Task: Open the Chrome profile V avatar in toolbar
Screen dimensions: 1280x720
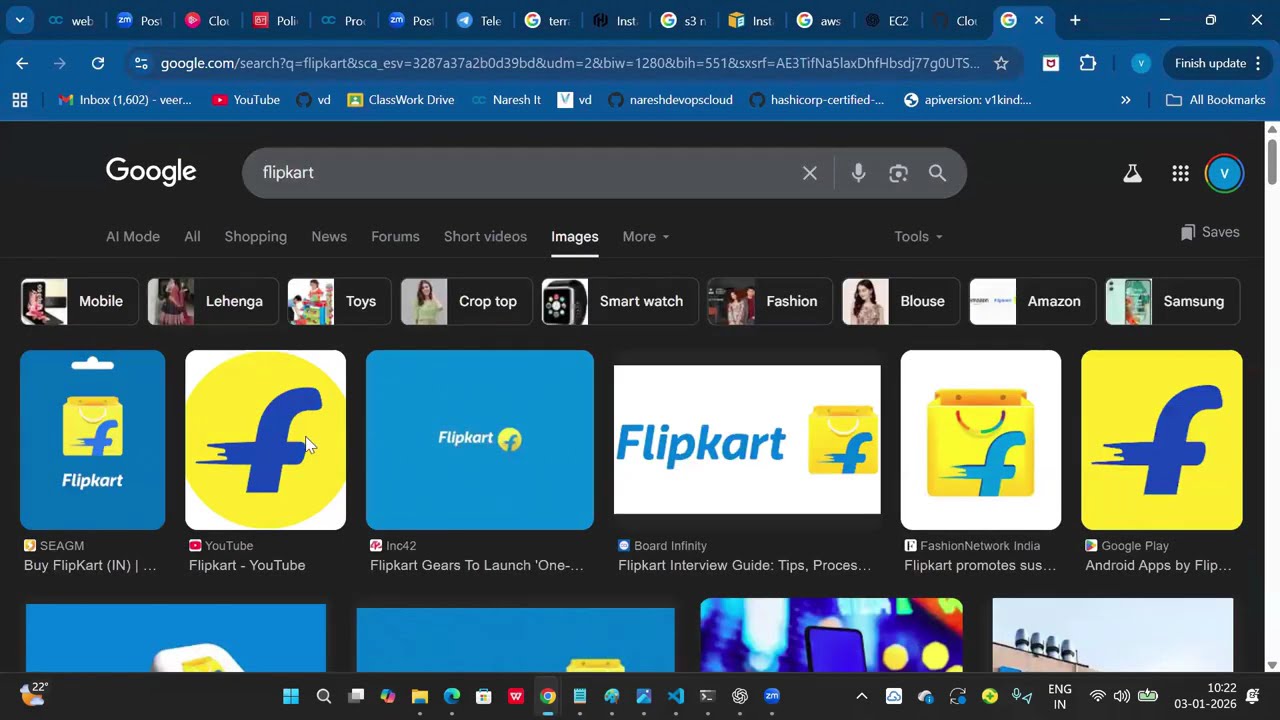Action: click(1141, 63)
